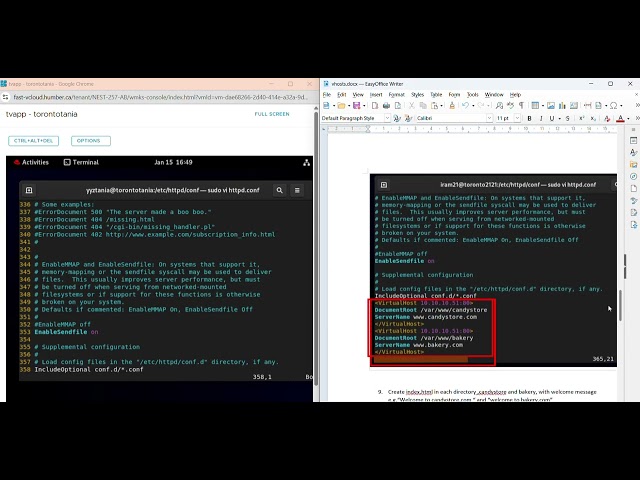Screen dimensions: 640x480
Task: Open the underline style dropdown arrow
Action: pyautogui.click(x=558, y=118)
